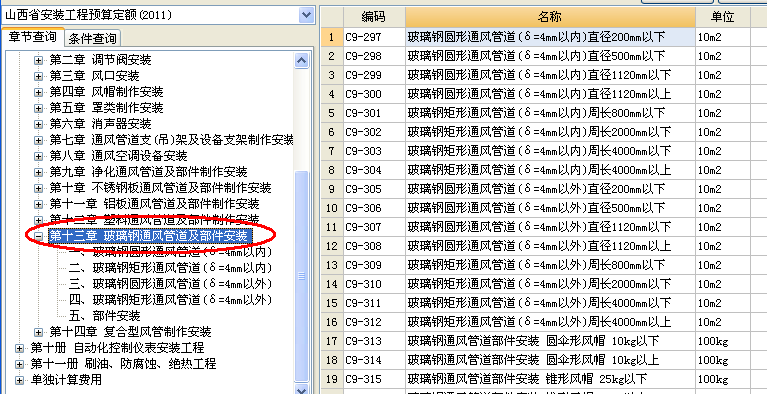Select 第六章 消声器安装 chapter
Viewport: 767px width, 394px height.
(x=100, y=124)
